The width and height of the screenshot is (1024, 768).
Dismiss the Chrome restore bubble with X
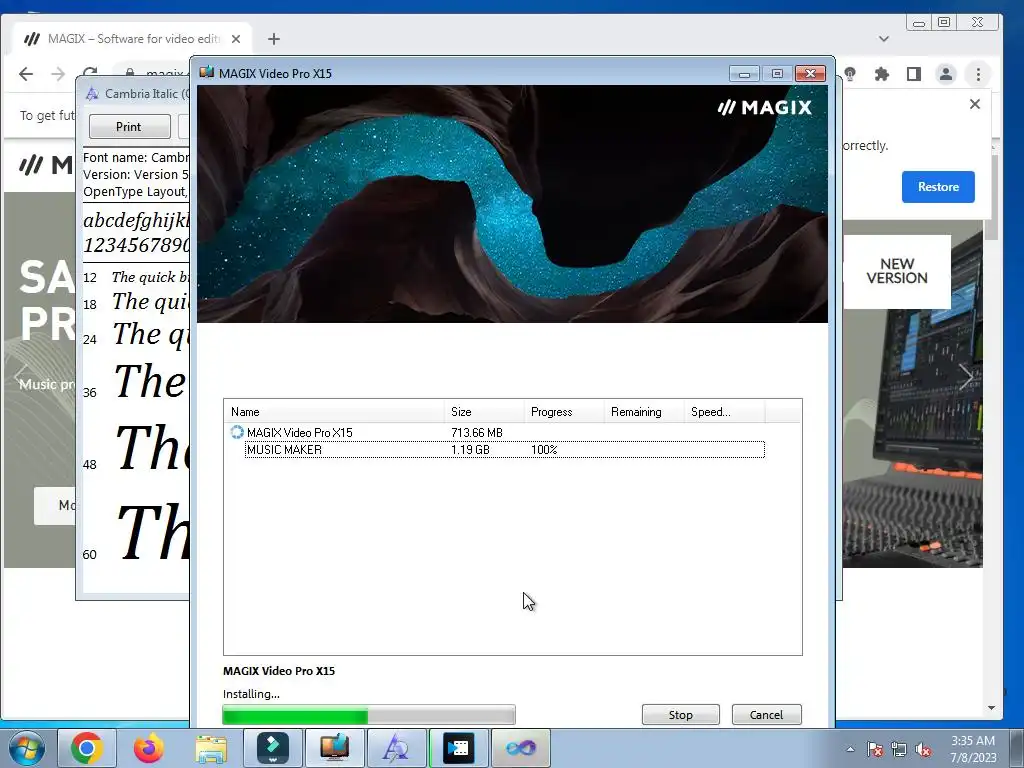point(975,104)
